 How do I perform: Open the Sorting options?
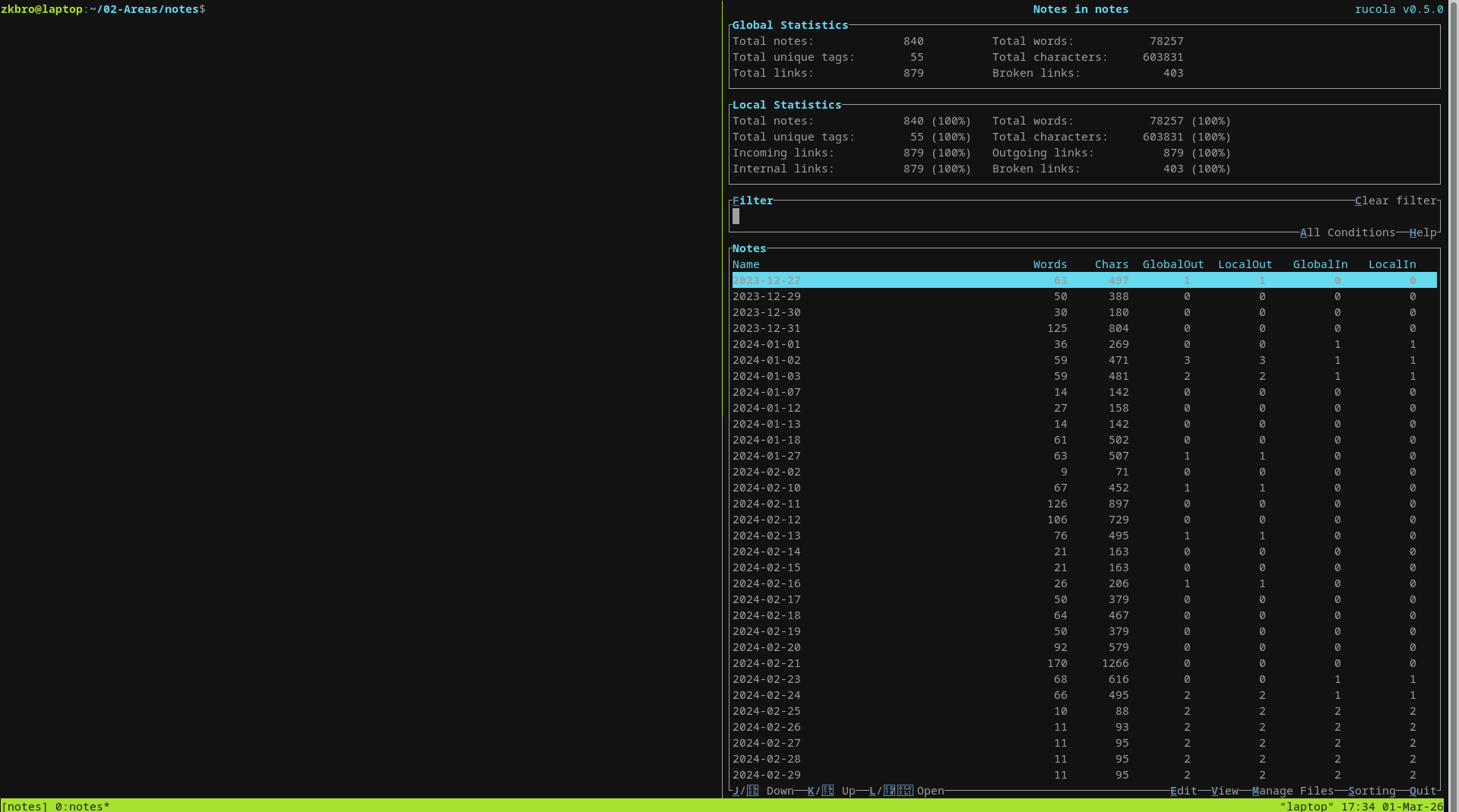click(x=1371, y=791)
